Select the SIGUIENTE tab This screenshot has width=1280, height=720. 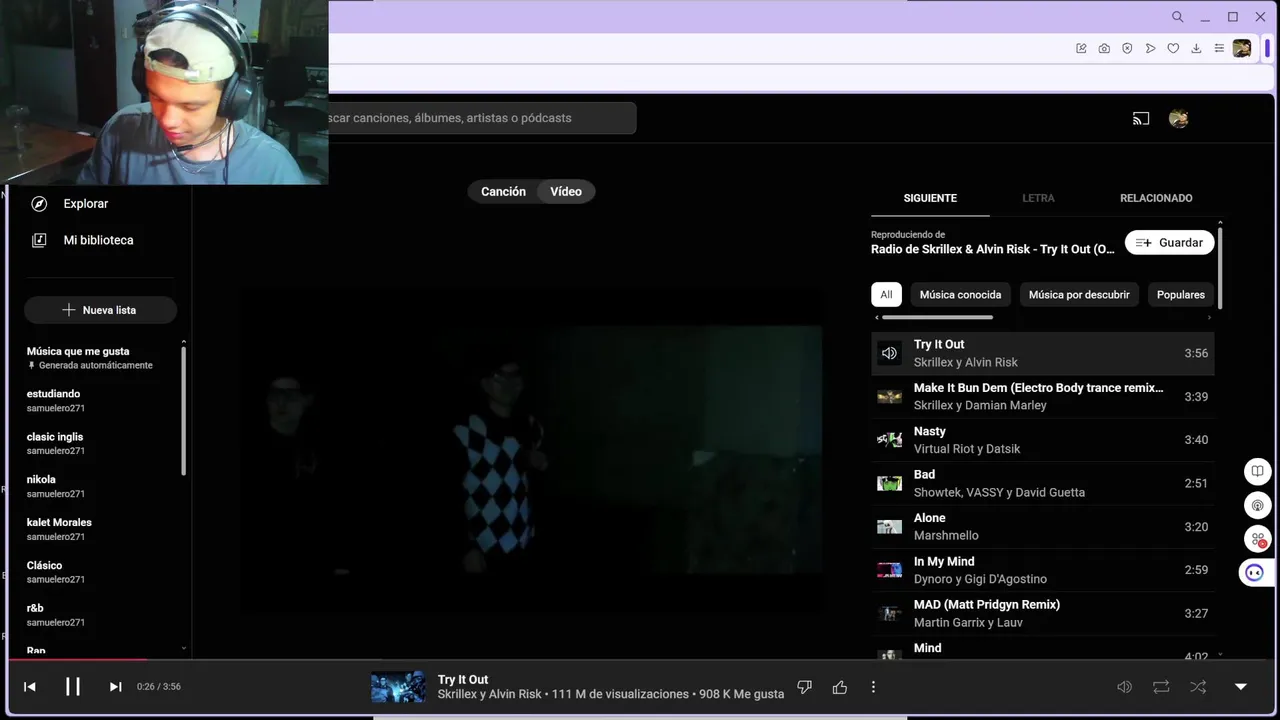click(x=930, y=198)
